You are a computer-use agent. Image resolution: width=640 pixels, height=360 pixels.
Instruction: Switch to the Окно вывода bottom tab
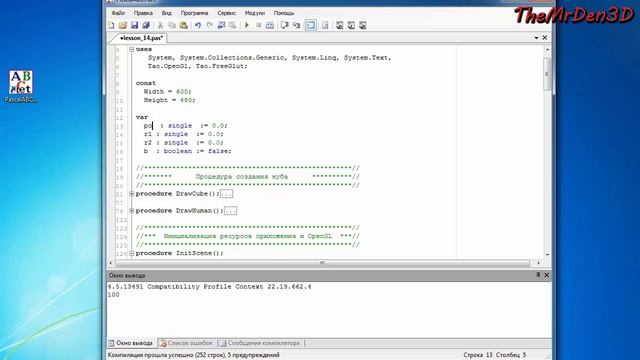pyautogui.click(x=131, y=343)
